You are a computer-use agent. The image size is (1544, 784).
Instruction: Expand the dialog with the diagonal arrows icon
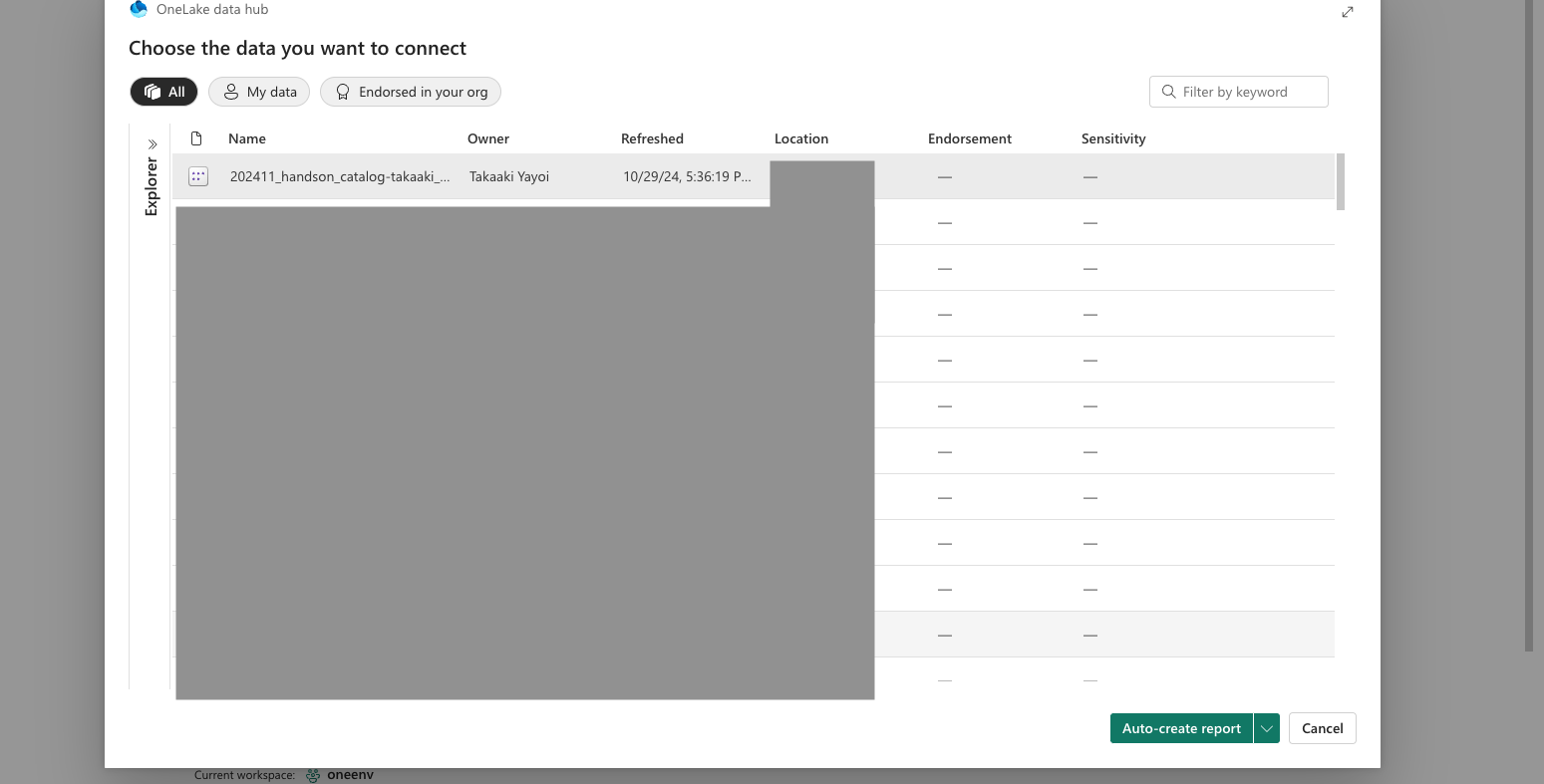[1348, 12]
